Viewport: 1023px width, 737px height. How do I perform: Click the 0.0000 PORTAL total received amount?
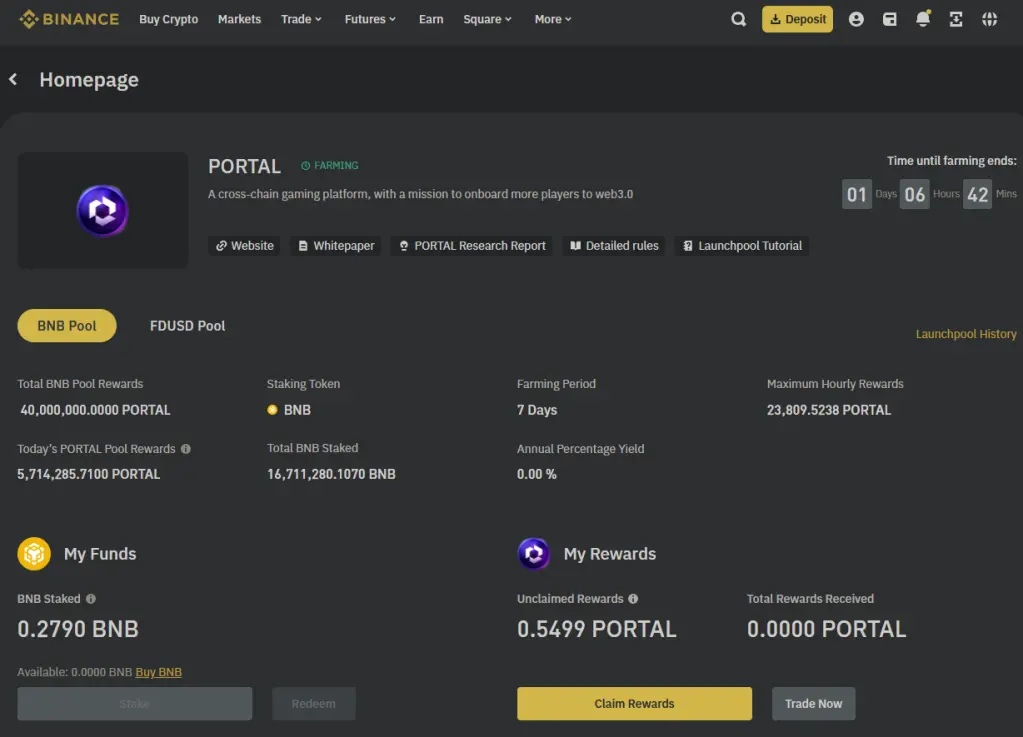click(827, 629)
